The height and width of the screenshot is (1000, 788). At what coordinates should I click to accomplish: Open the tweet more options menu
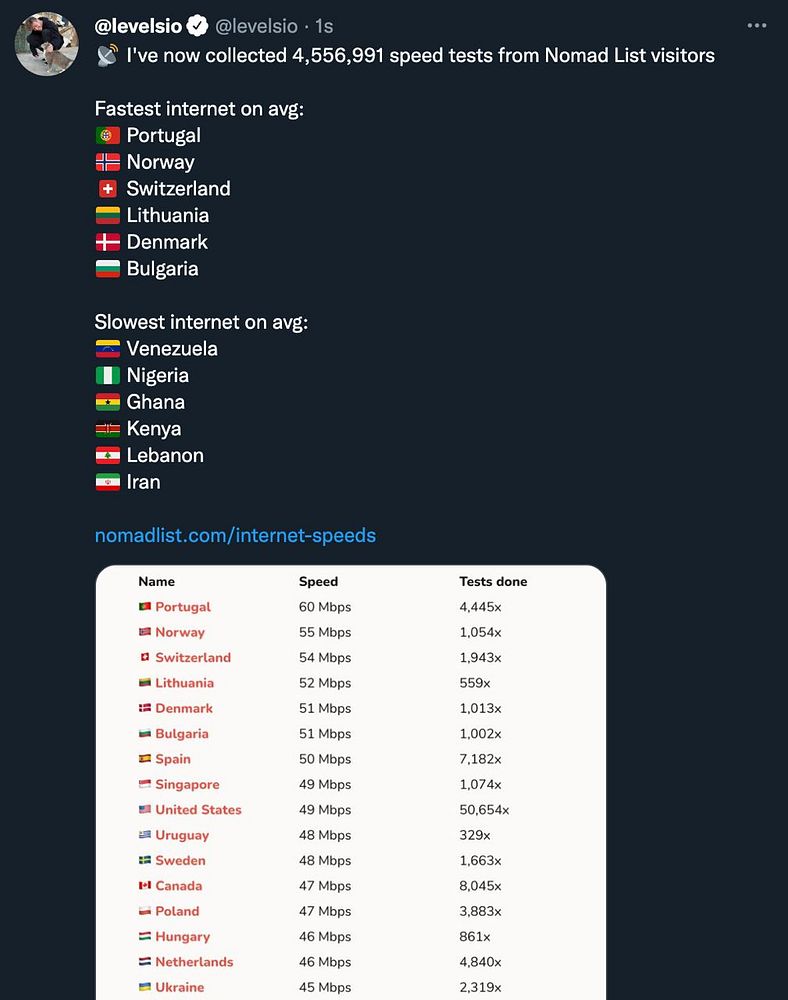[757, 26]
